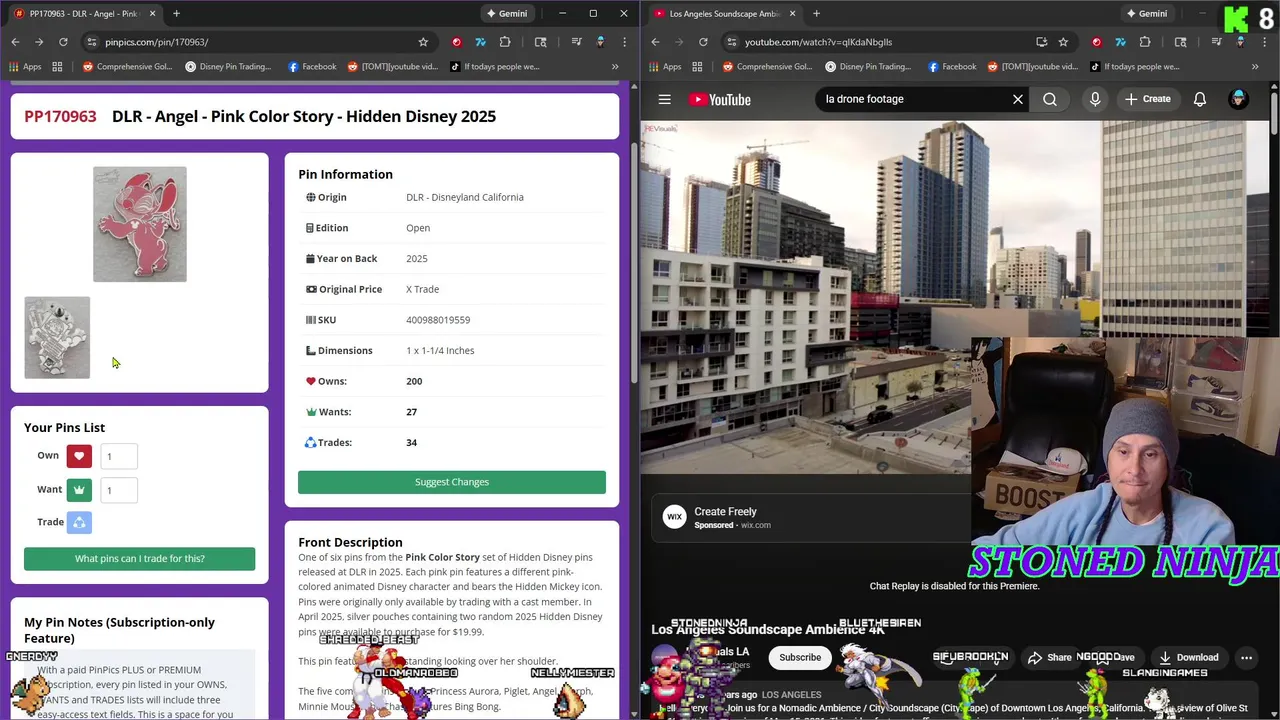Show more bookmarks chevron in YouTube window
This screenshot has width=1280, height=720.
click(1255, 67)
